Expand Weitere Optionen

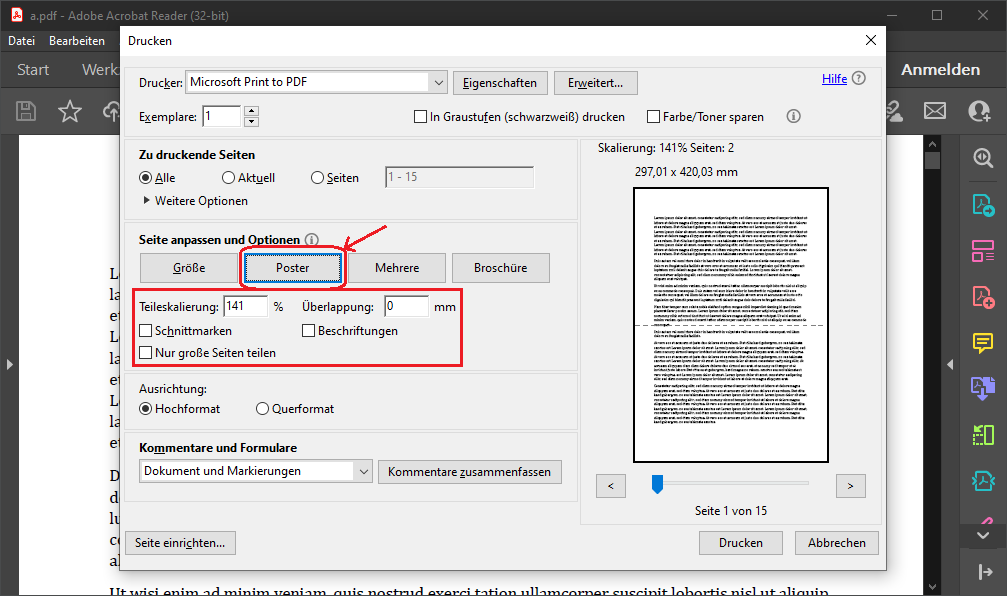(196, 201)
